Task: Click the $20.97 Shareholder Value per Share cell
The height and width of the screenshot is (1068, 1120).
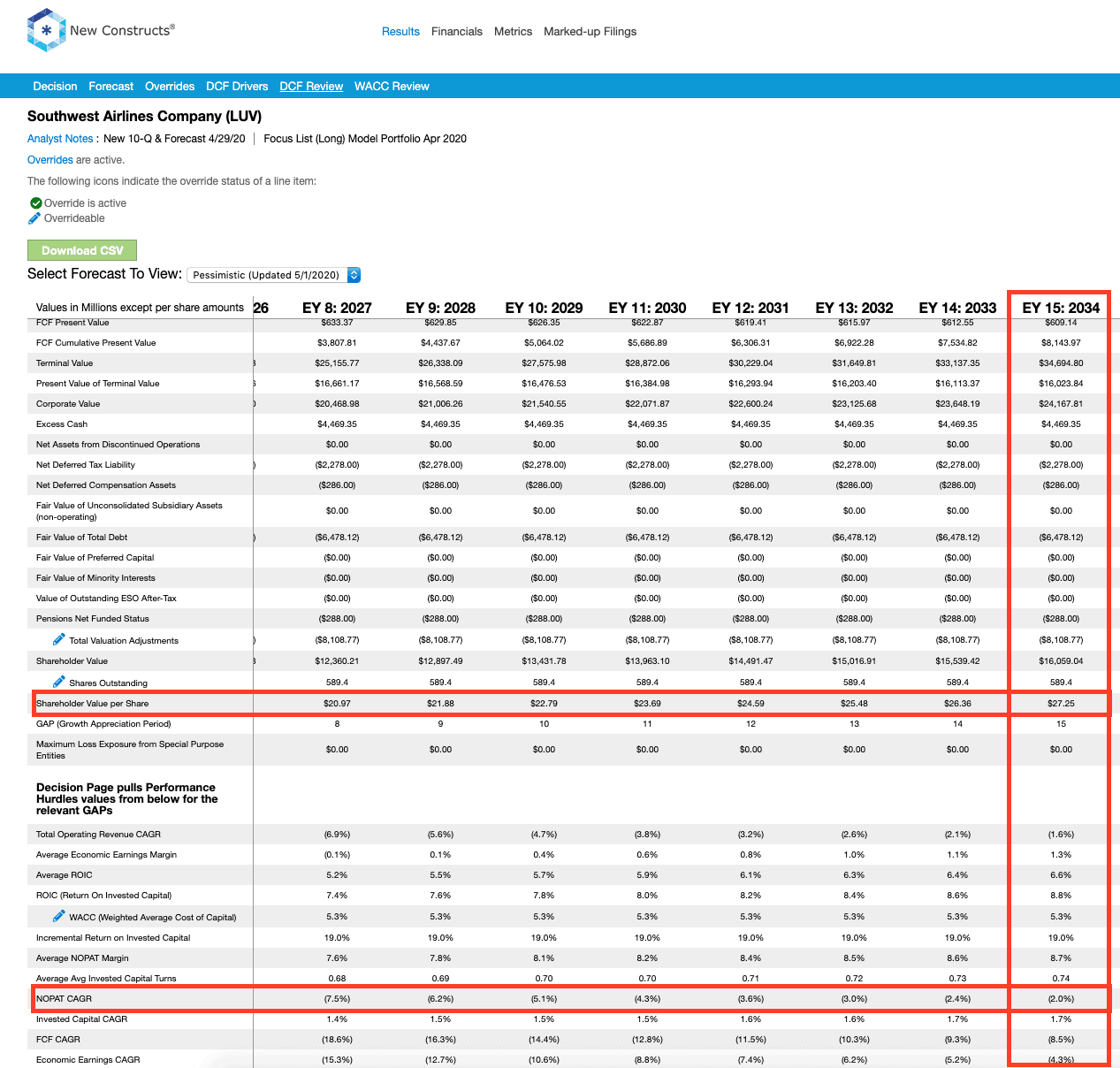Action: coord(337,704)
